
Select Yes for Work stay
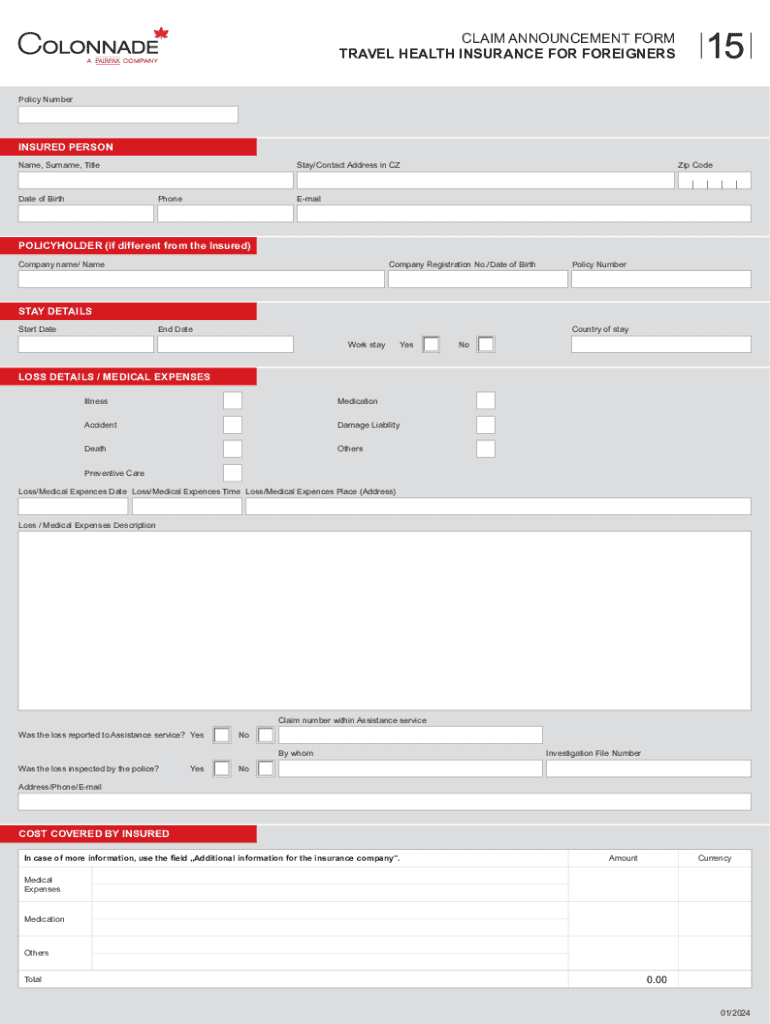431,345
